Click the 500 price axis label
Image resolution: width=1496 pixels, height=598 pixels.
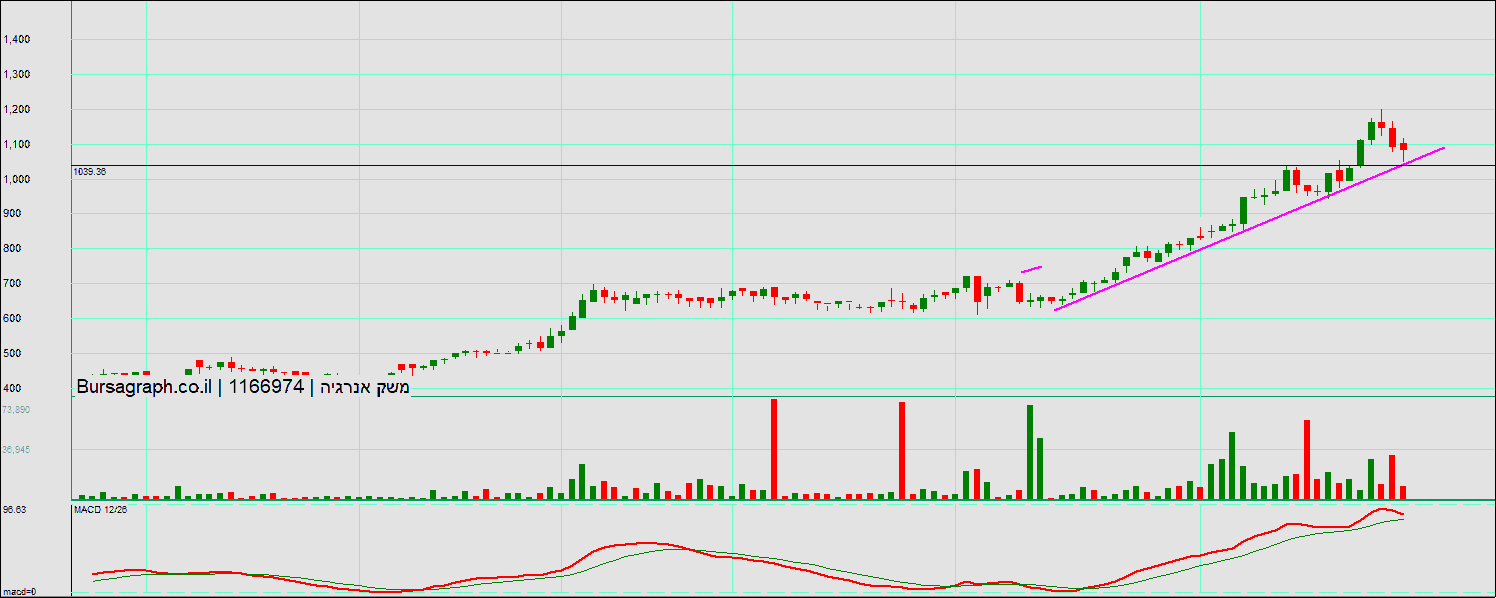tap(13, 354)
